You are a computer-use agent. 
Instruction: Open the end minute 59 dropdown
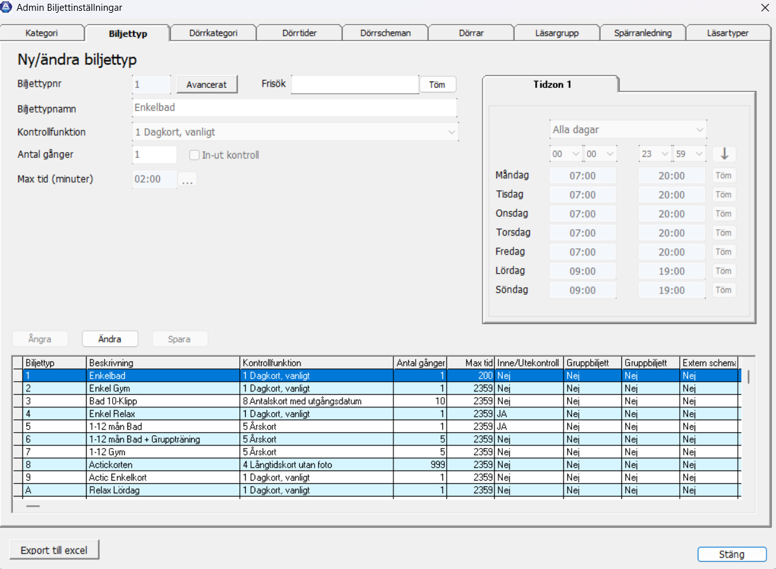click(x=689, y=154)
